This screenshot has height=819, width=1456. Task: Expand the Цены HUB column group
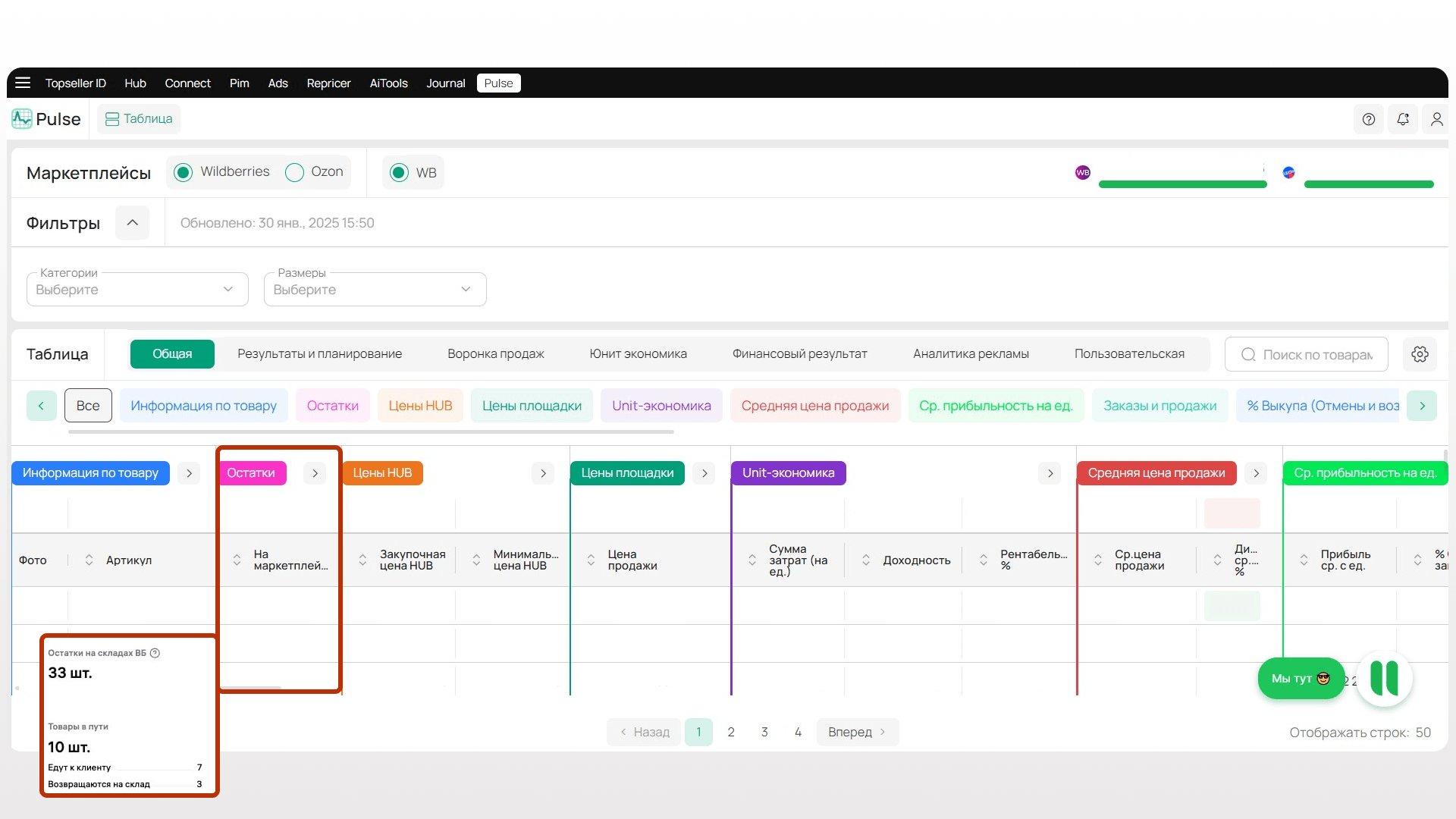[x=543, y=473]
